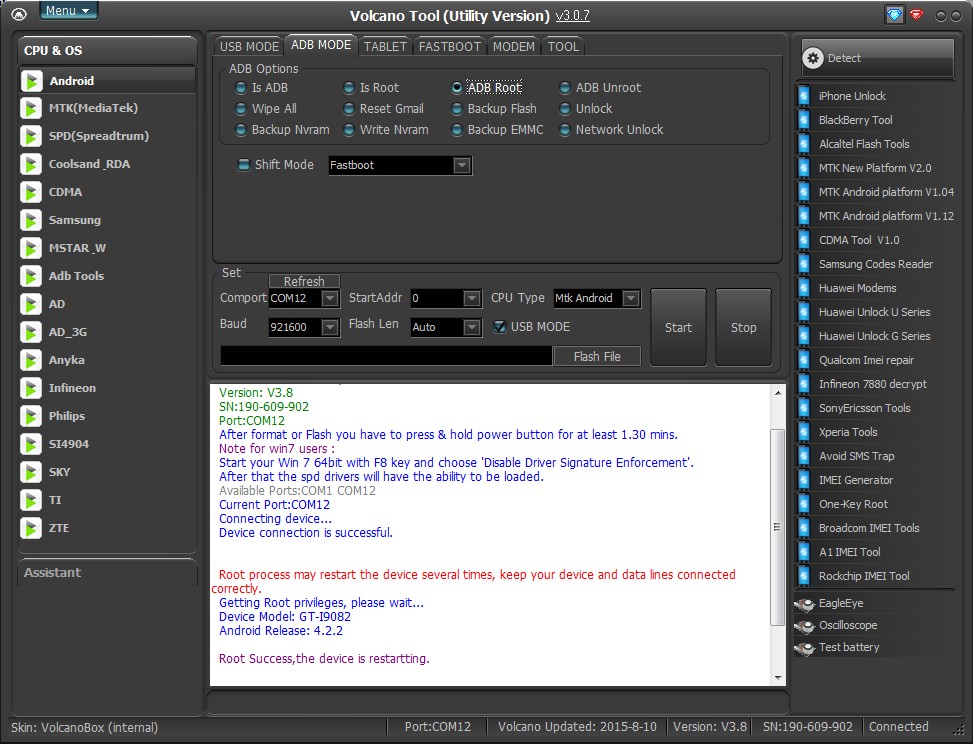The width and height of the screenshot is (973, 744).
Task: Click the Infineon play icon
Action: 31,388
